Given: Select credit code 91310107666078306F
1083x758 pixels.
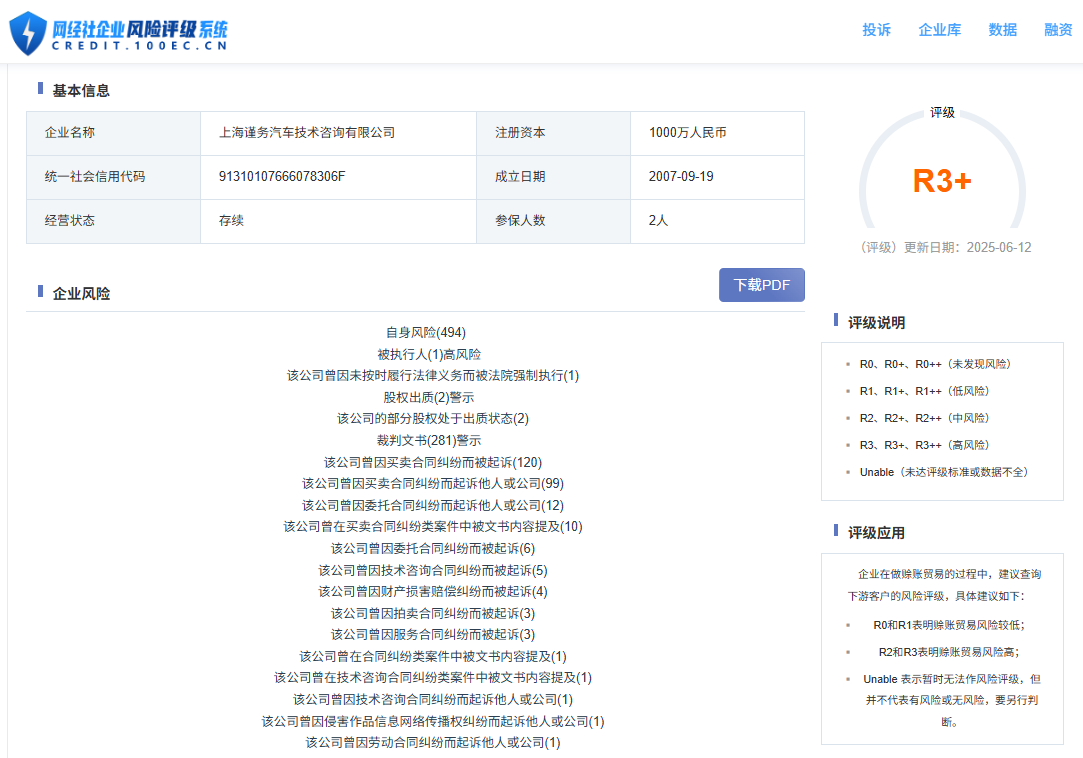Looking at the screenshot, I should click(x=282, y=176).
